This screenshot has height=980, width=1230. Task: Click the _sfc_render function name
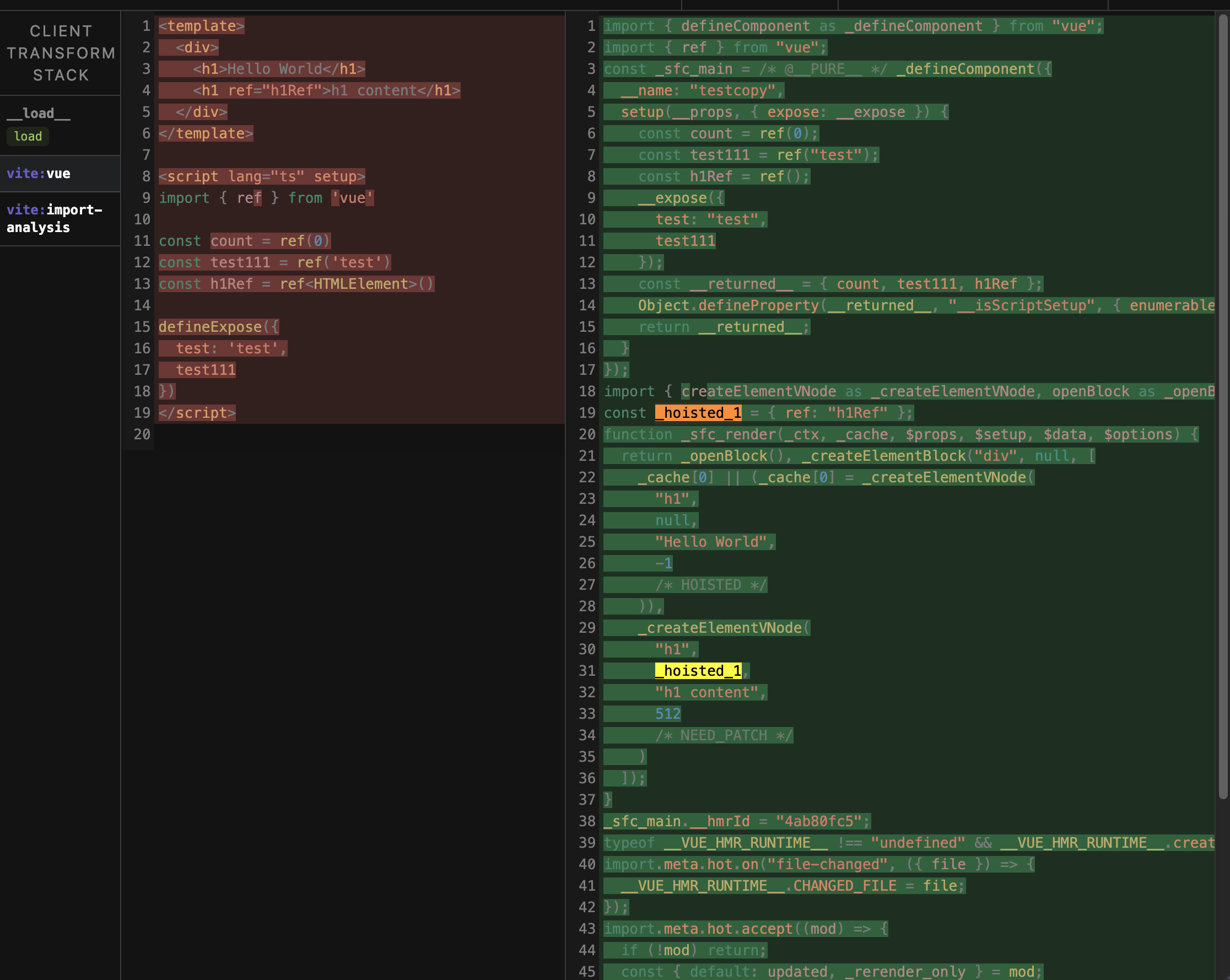[x=728, y=434]
